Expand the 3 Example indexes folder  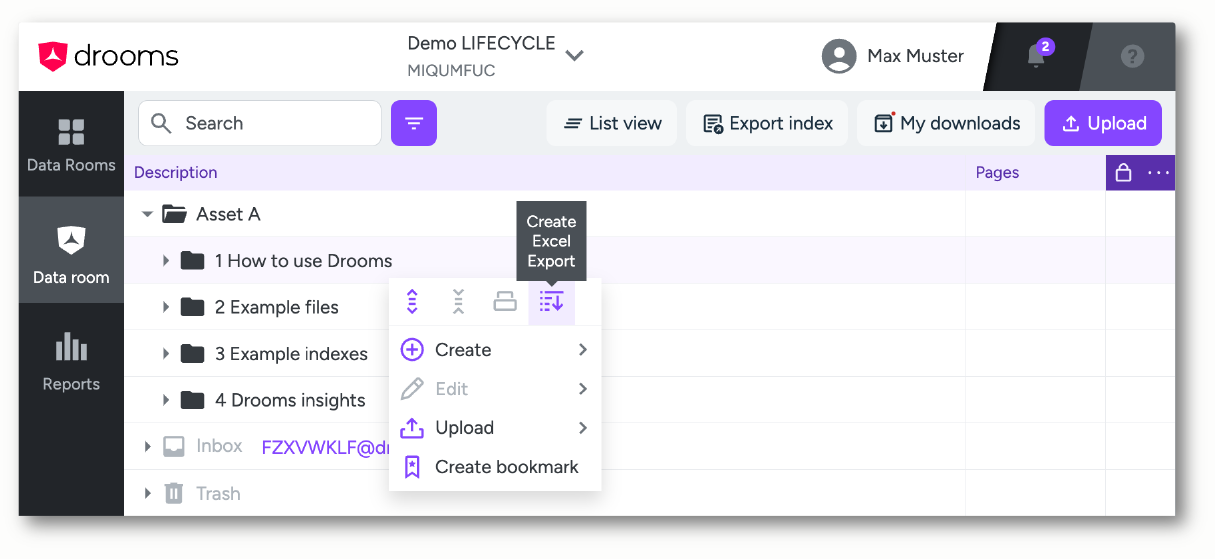click(x=166, y=354)
